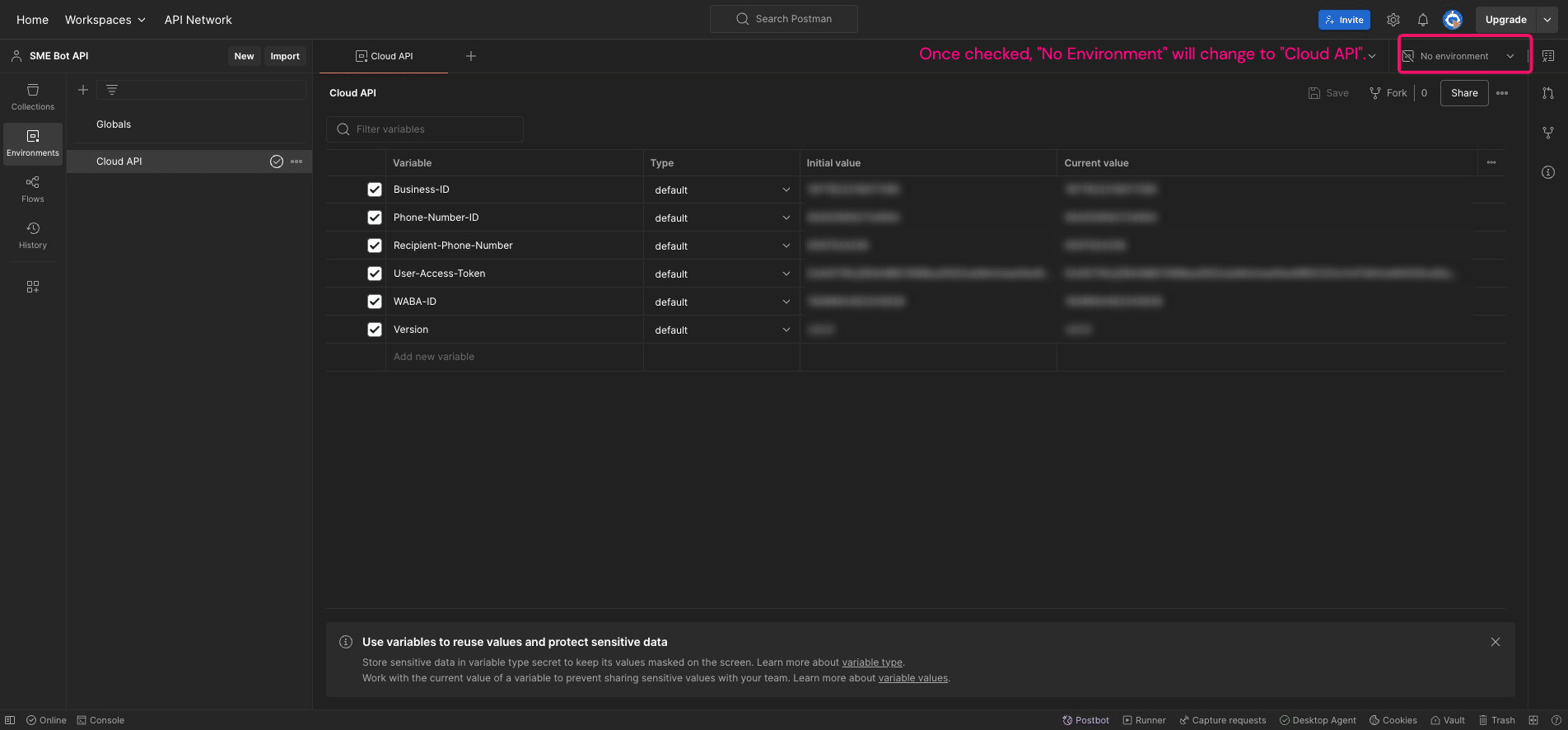Open type dropdown for WABA-ID
Viewport: 1568px width, 730px height.
click(721, 302)
